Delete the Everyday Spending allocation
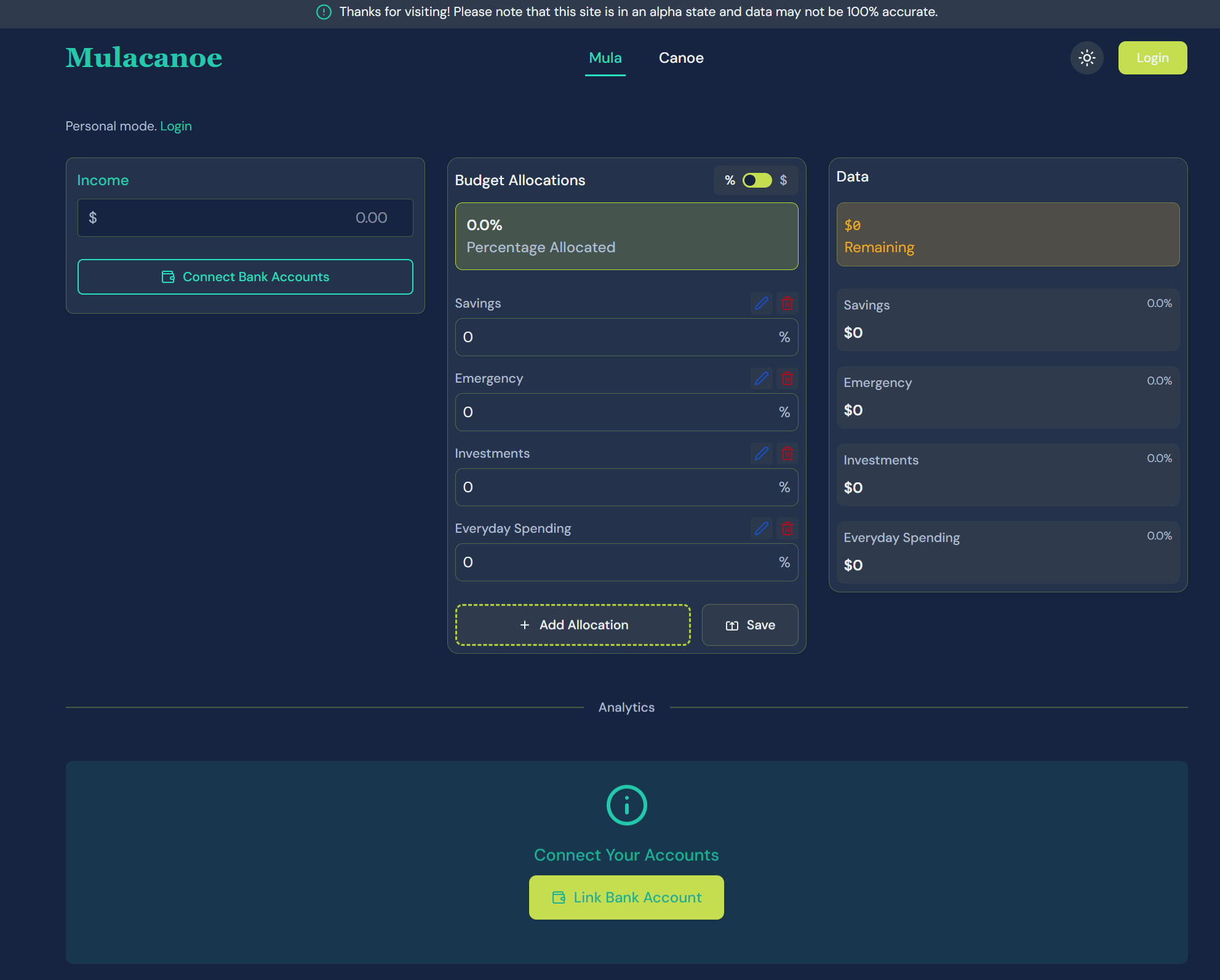This screenshot has height=980, width=1220. click(x=787, y=528)
